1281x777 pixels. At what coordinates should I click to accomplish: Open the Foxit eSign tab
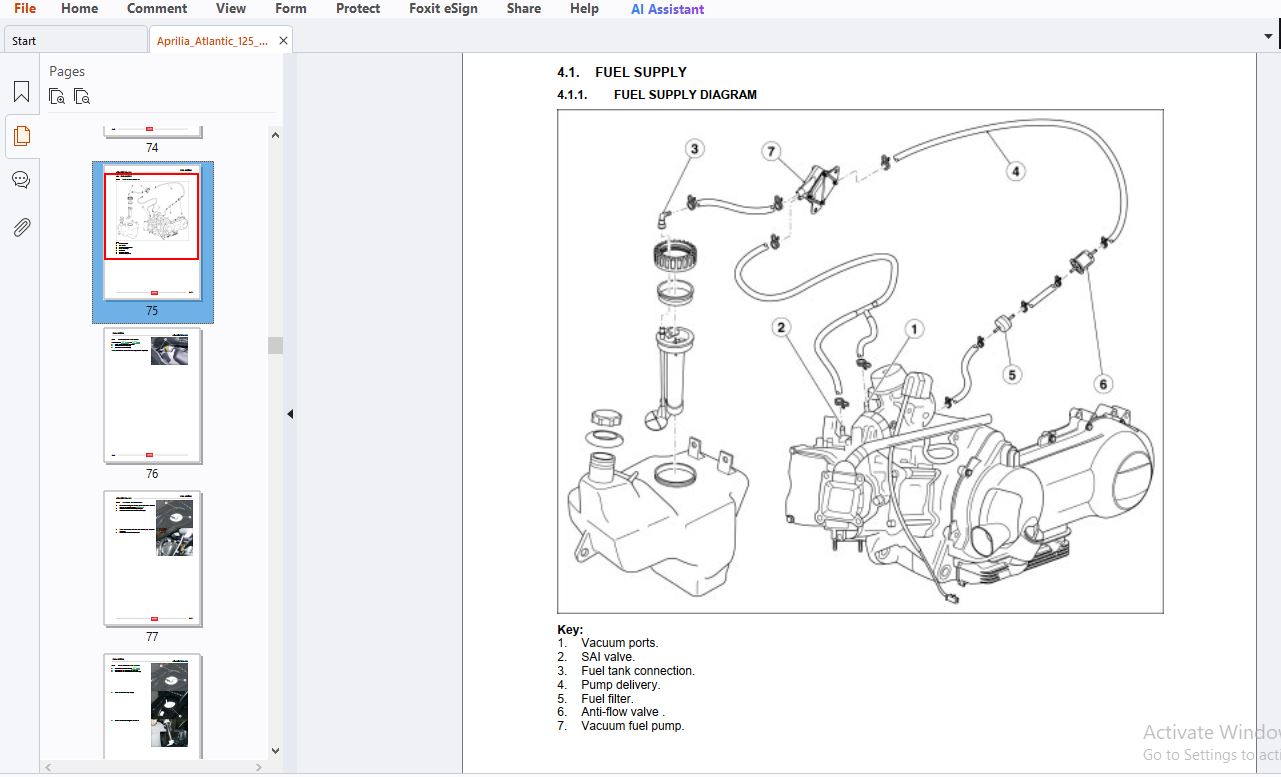click(443, 9)
